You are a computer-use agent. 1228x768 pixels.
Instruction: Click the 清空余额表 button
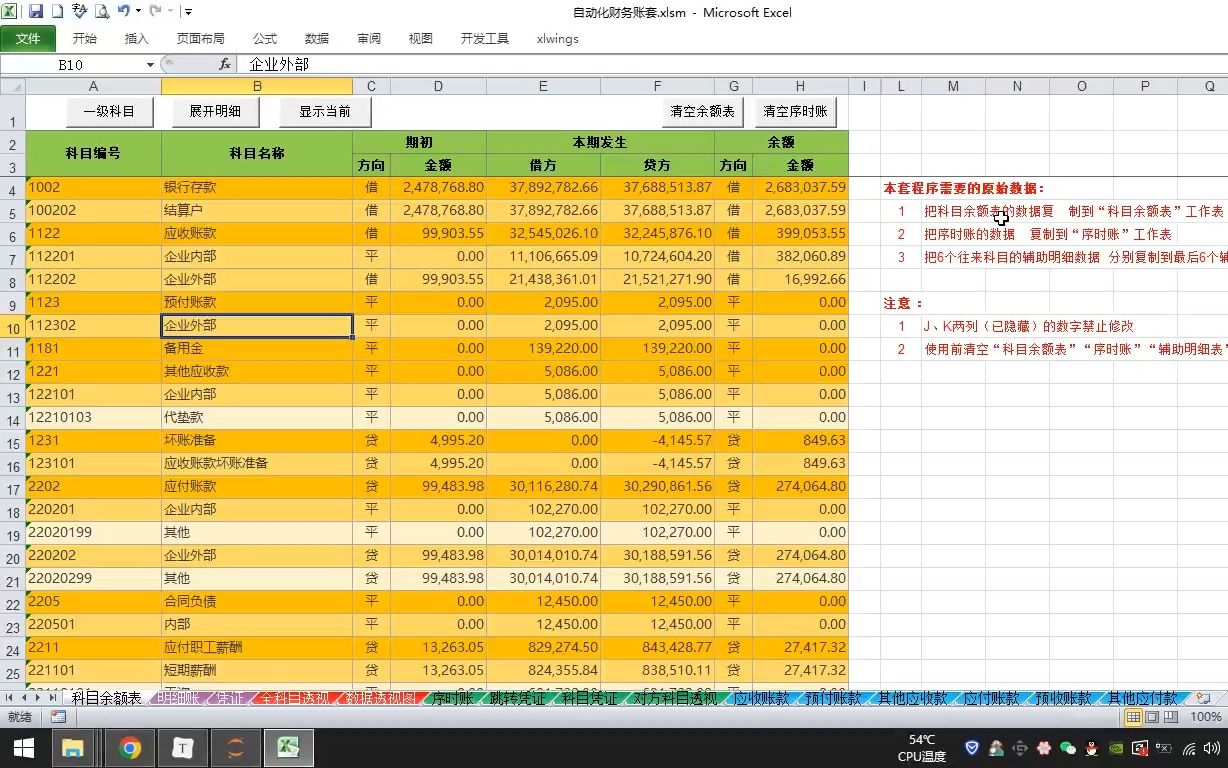click(703, 112)
